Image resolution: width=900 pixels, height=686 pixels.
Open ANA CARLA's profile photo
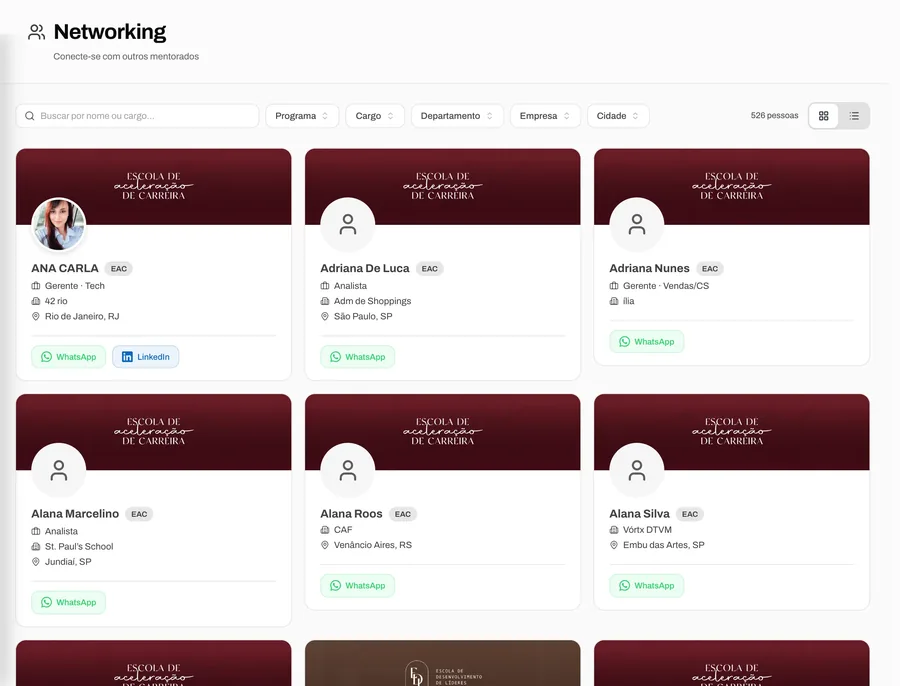(59, 224)
